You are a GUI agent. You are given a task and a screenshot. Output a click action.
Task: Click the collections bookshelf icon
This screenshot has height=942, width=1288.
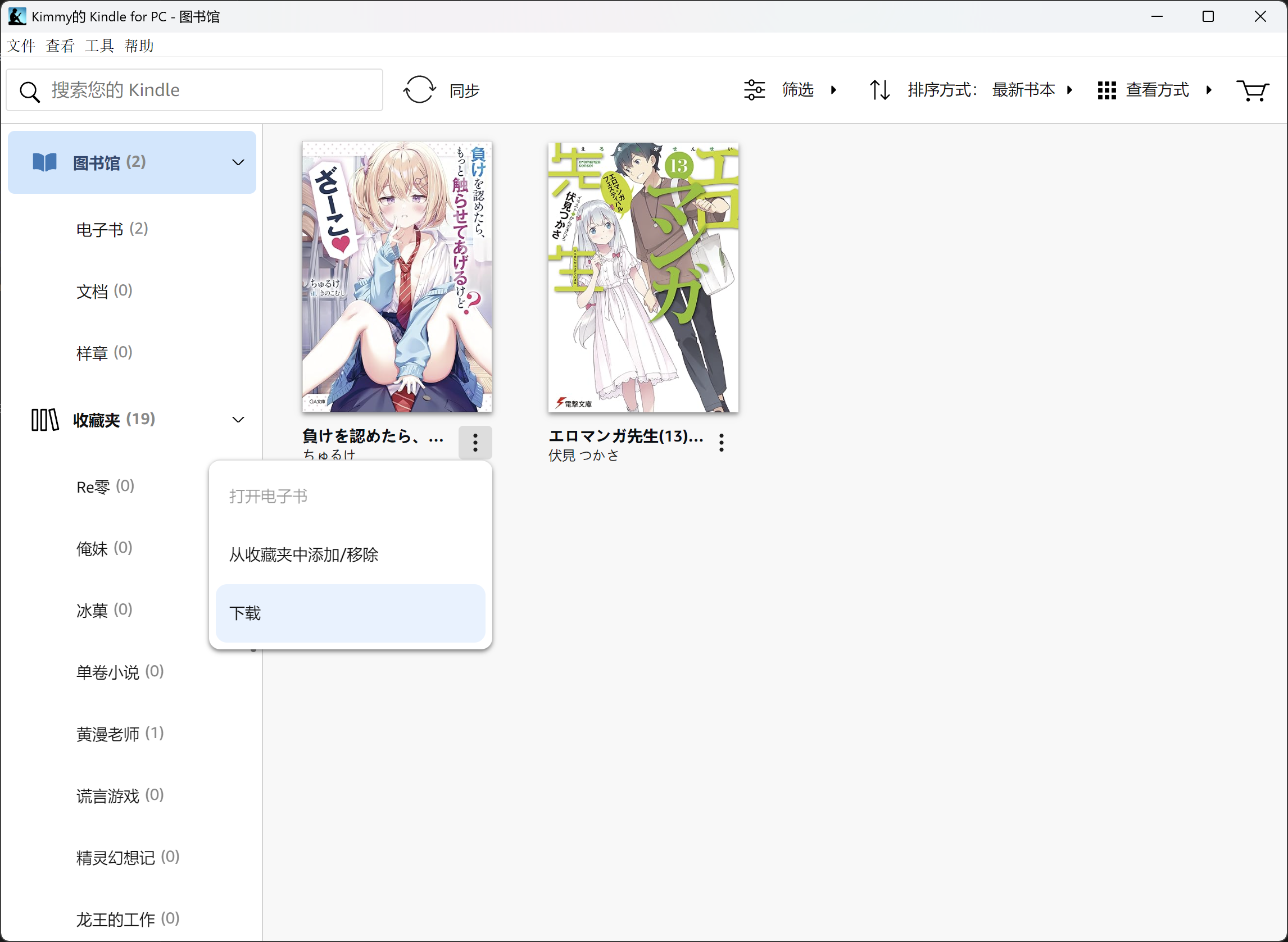(x=44, y=420)
